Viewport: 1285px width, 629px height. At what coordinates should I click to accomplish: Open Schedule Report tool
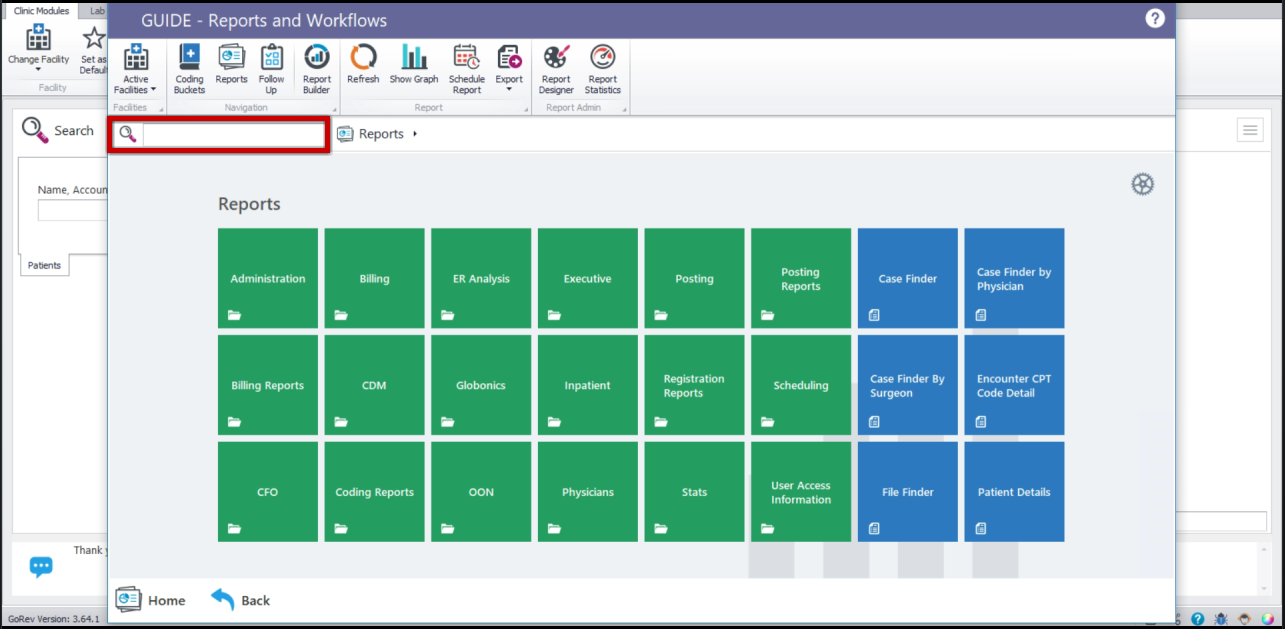click(466, 69)
